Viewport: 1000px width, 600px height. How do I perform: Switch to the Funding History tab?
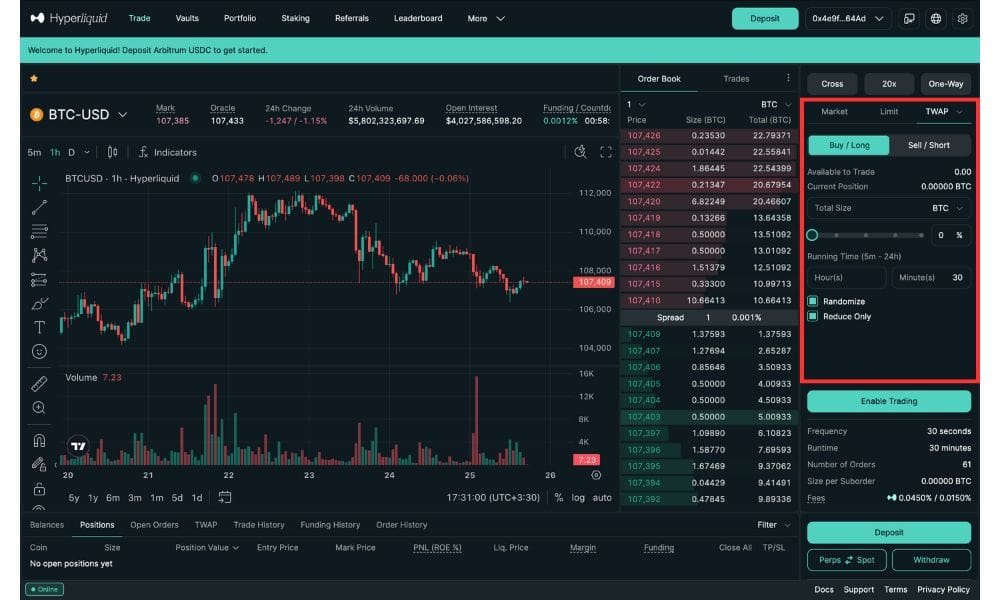tap(330, 525)
